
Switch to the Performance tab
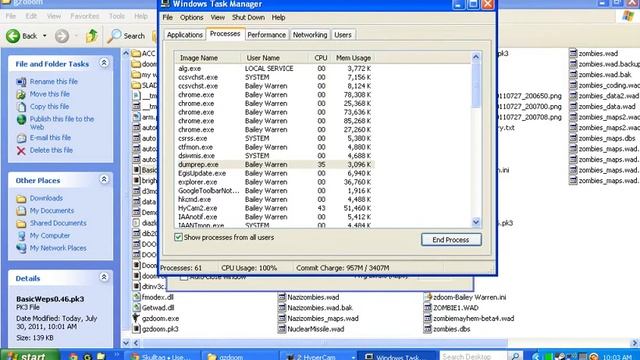[267, 35]
